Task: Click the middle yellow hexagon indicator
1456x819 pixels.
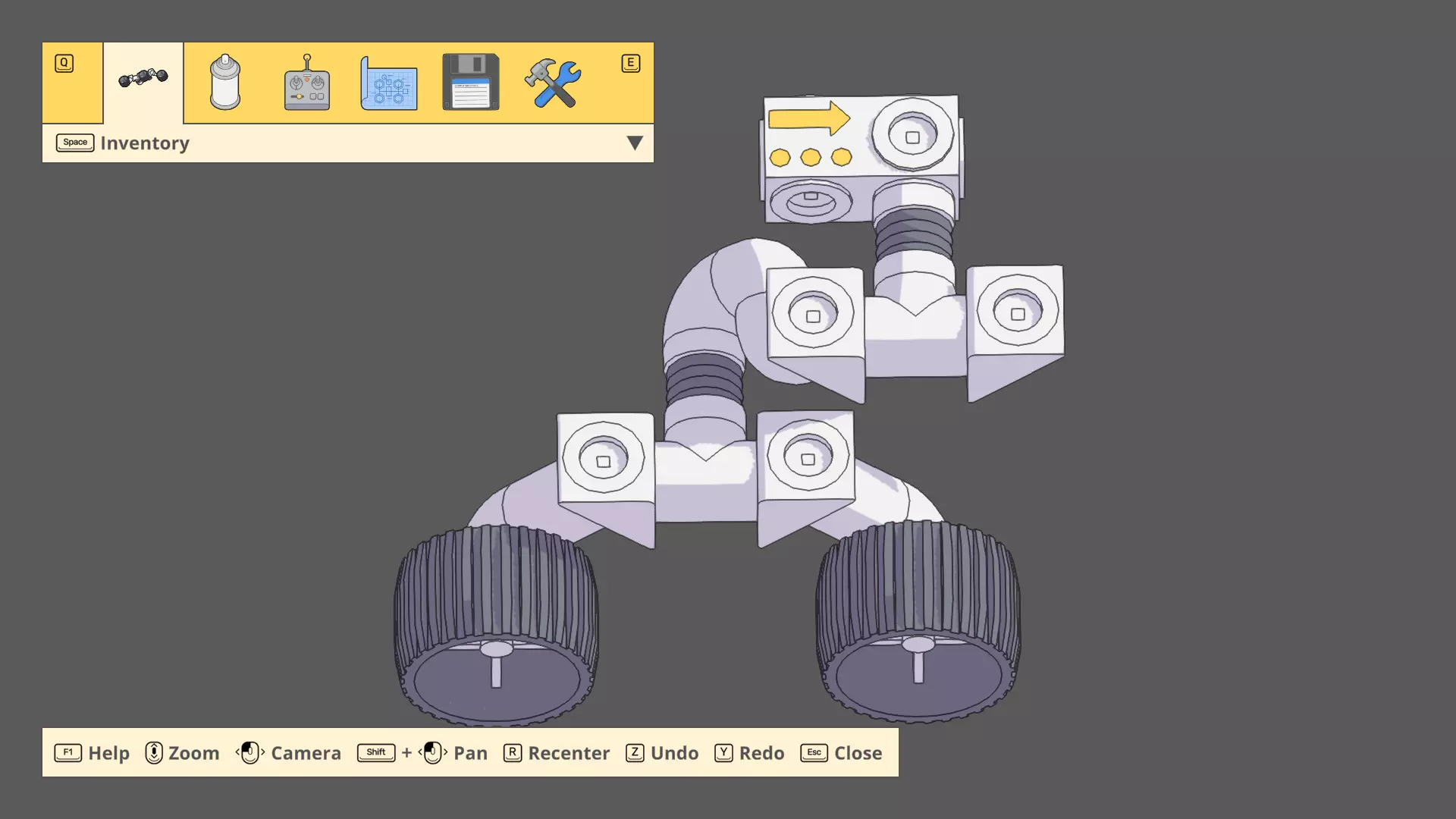Action: pos(811,157)
